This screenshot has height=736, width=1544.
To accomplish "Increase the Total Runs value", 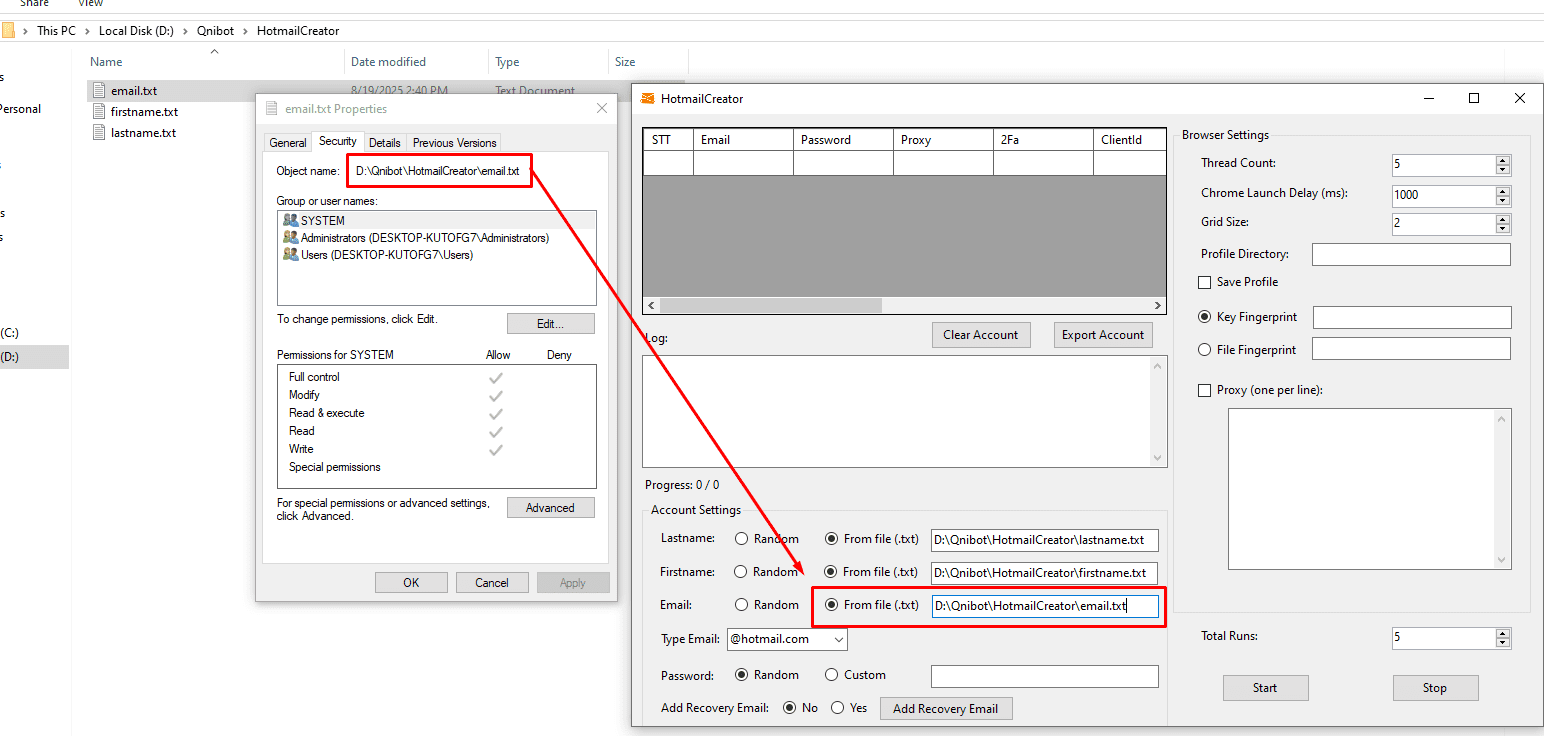I will pyautogui.click(x=1503, y=633).
